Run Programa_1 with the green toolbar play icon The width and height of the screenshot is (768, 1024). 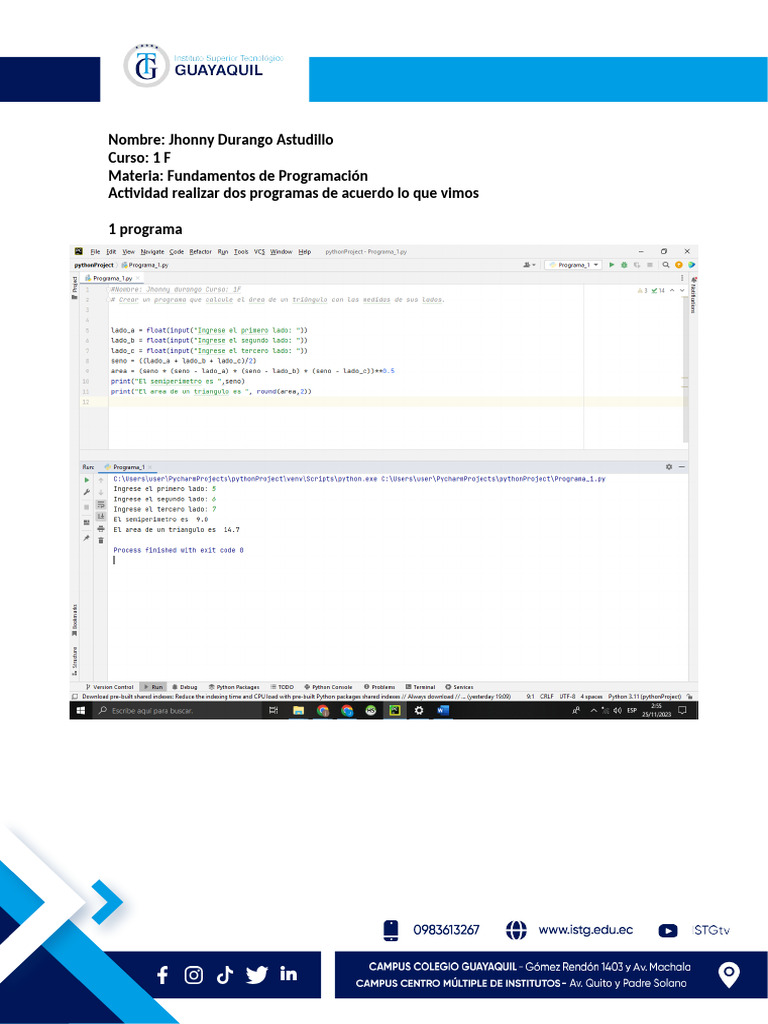(612, 265)
